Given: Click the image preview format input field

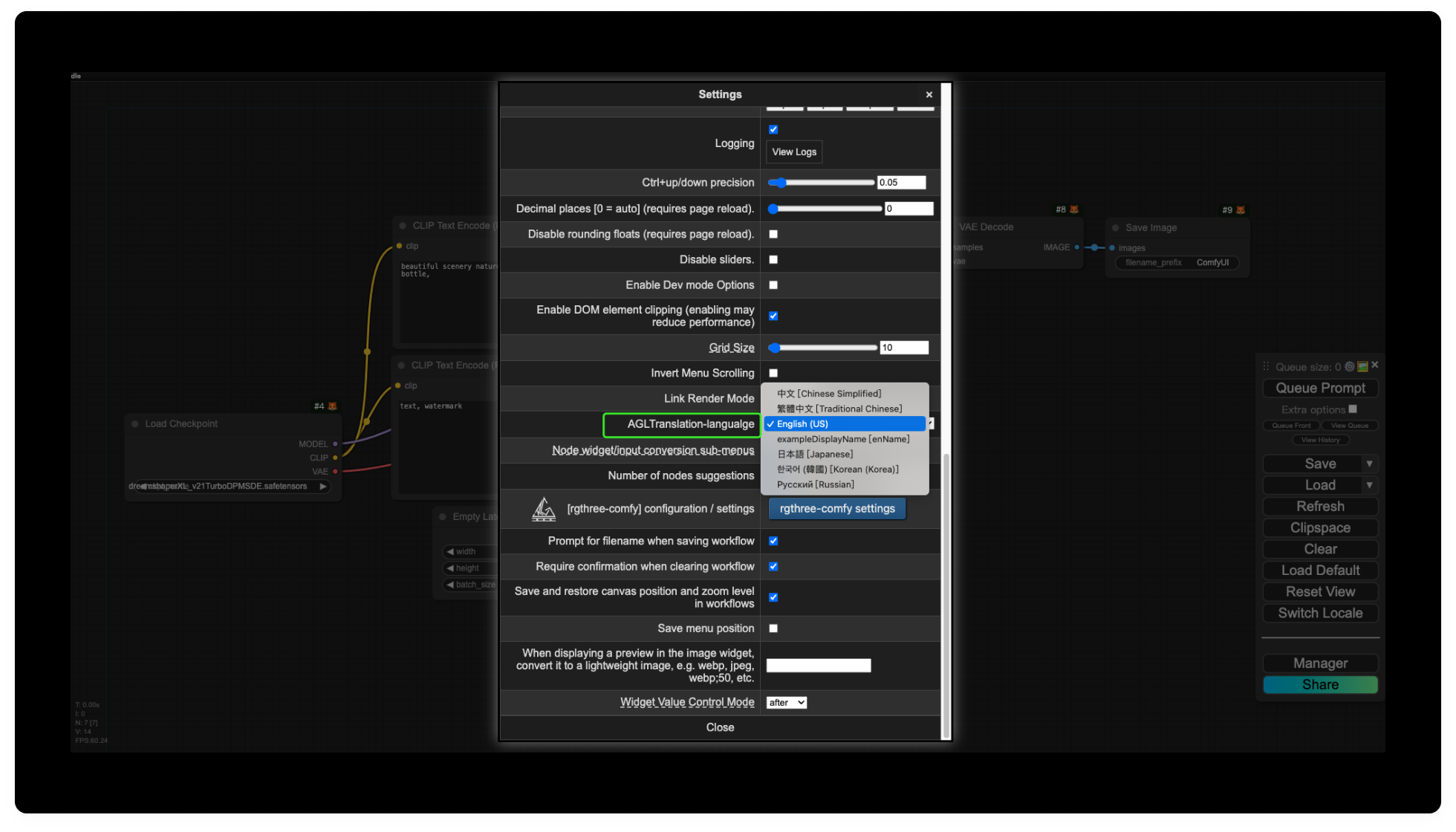Looking at the screenshot, I should pyautogui.click(x=818, y=666).
